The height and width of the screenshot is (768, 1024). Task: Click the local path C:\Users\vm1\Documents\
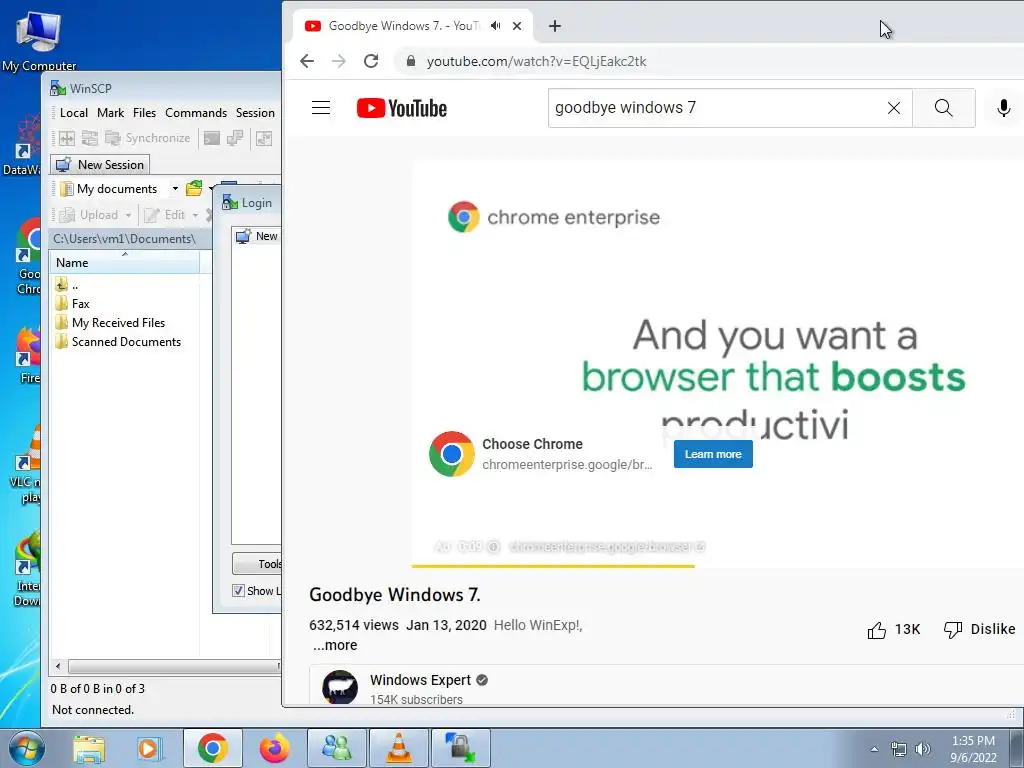pos(125,239)
